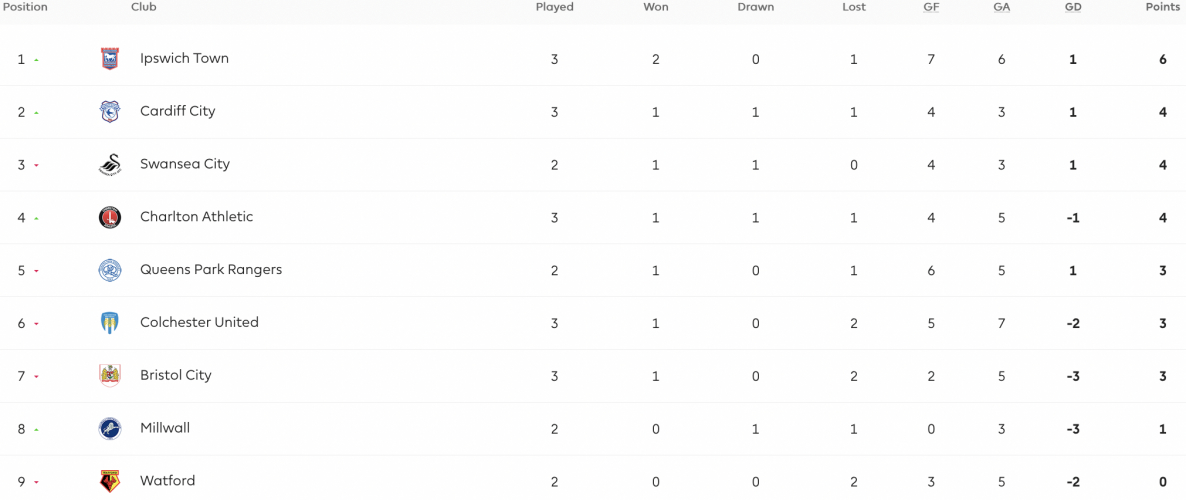The height and width of the screenshot is (500, 1186).
Task: Click the Watford club crest
Action: coord(110,481)
